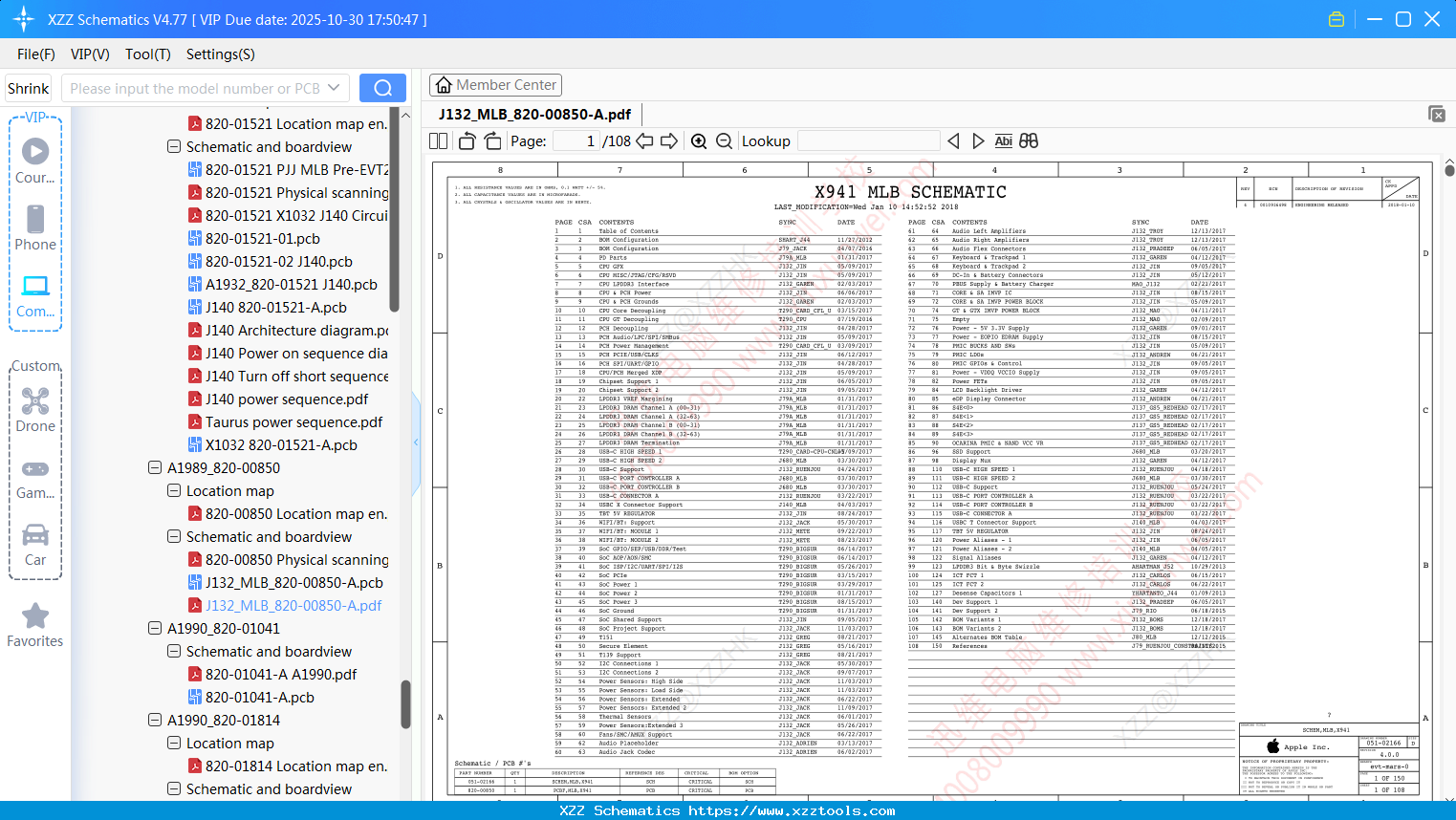This screenshot has width=1456, height=820.
Task: Select the J132_MLB_820-00850-A.pdf document tab
Action: pos(534,115)
